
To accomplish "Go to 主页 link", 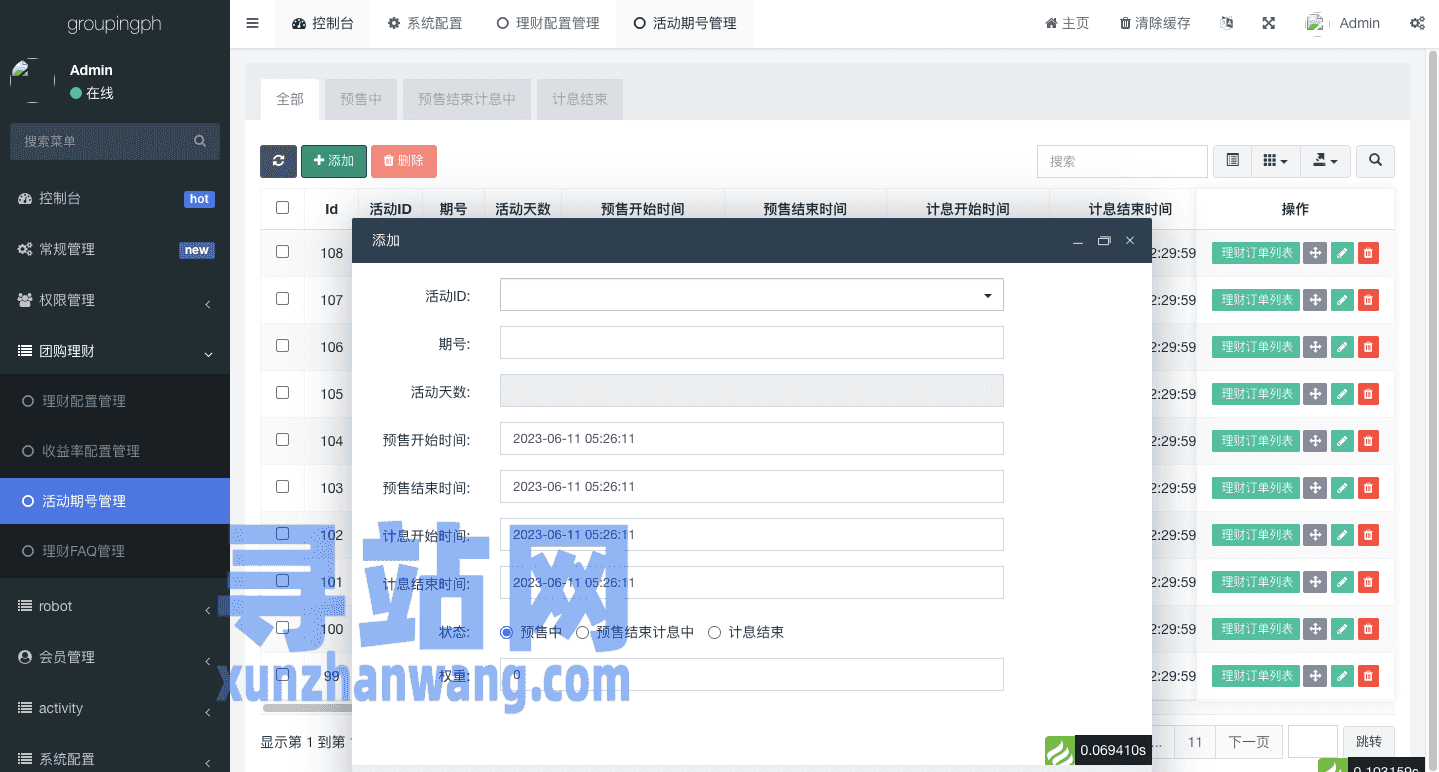I will pyautogui.click(x=1067, y=23).
